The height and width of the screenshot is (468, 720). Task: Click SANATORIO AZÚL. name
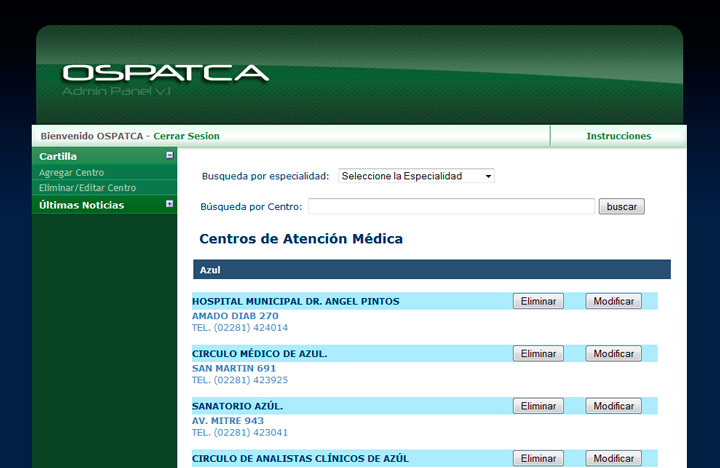(237, 406)
